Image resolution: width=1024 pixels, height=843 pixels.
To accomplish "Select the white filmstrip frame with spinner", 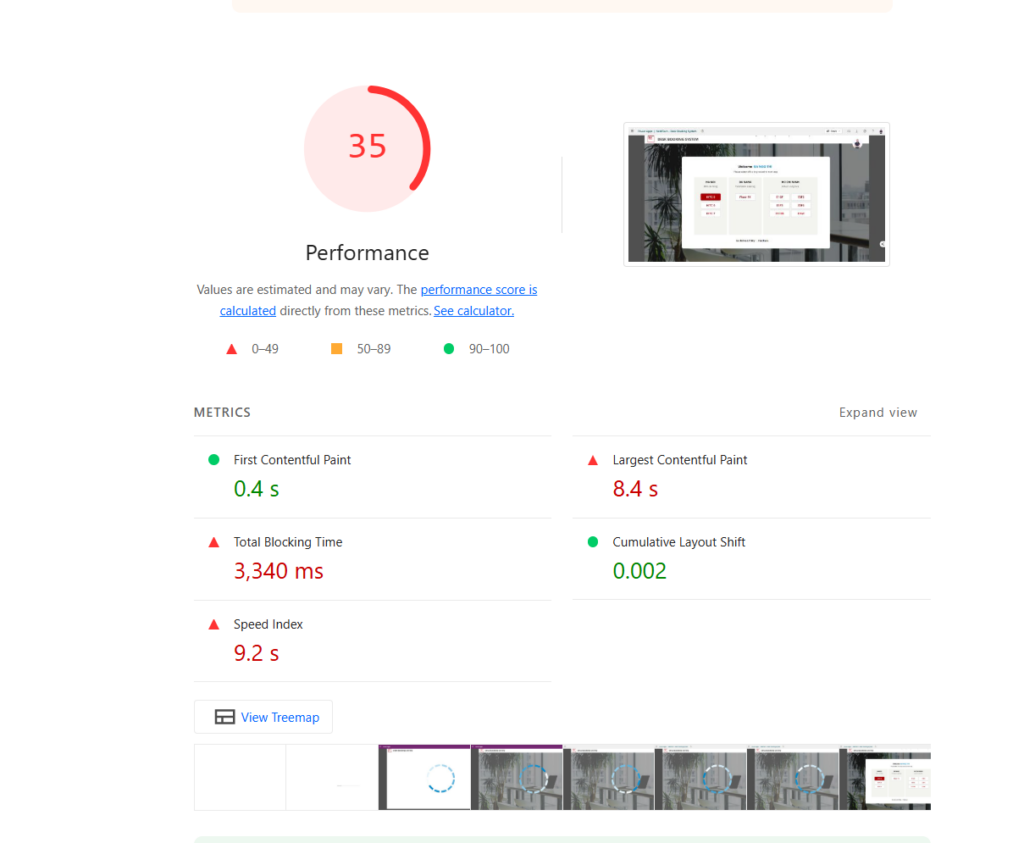I will click(424, 777).
